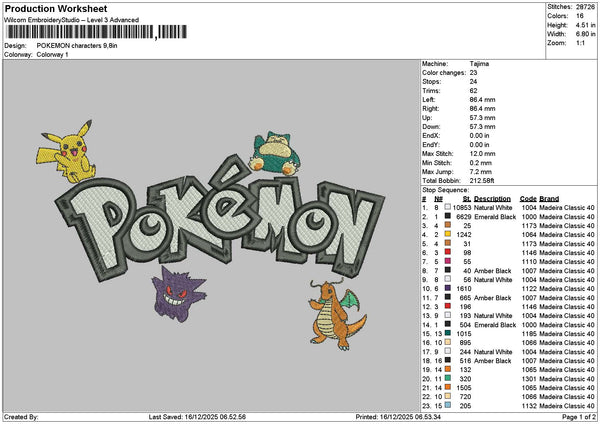Click the Machine value Tajima

(479, 64)
